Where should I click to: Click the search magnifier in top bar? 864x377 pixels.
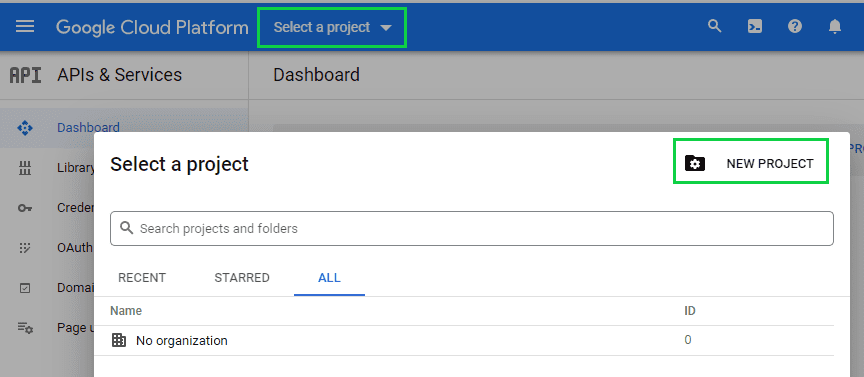pos(714,26)
